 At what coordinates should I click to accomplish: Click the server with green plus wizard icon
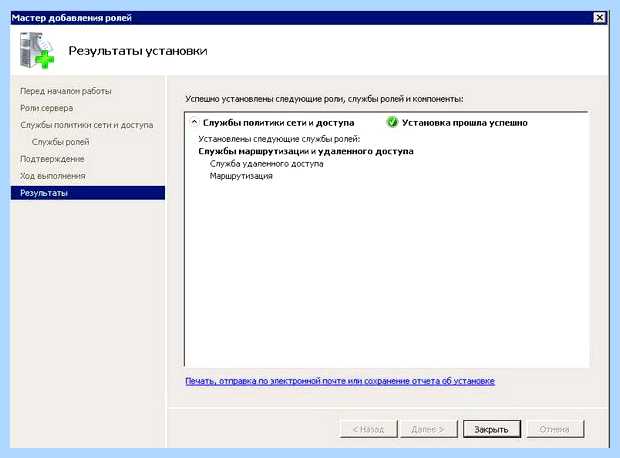(x=37, y=51)
